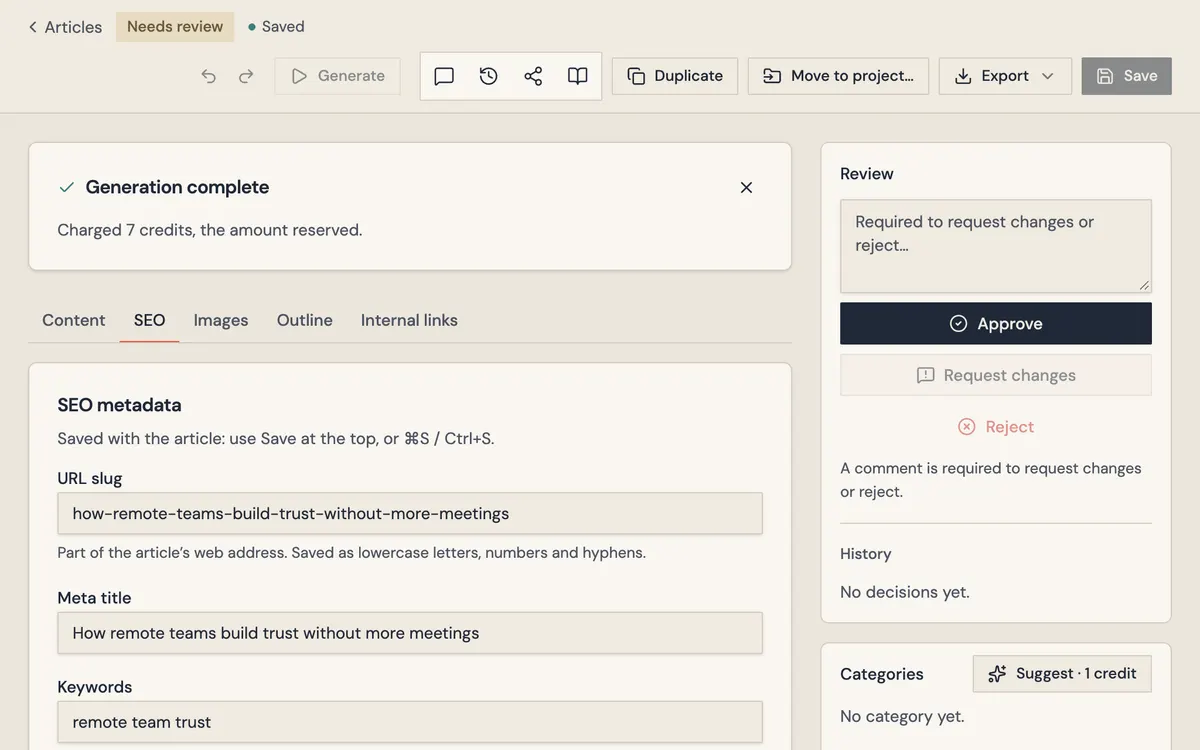Click the review comment text area
This screenshot has width=1200, height=750.
pos(996,246)
